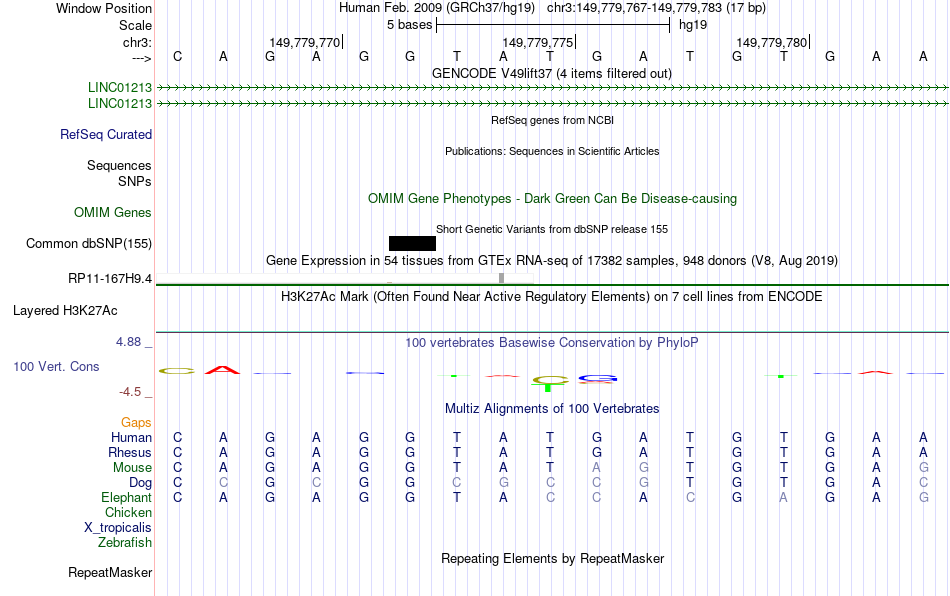
Task: Click the RepeatMasker track label
Action: point(110,572)
